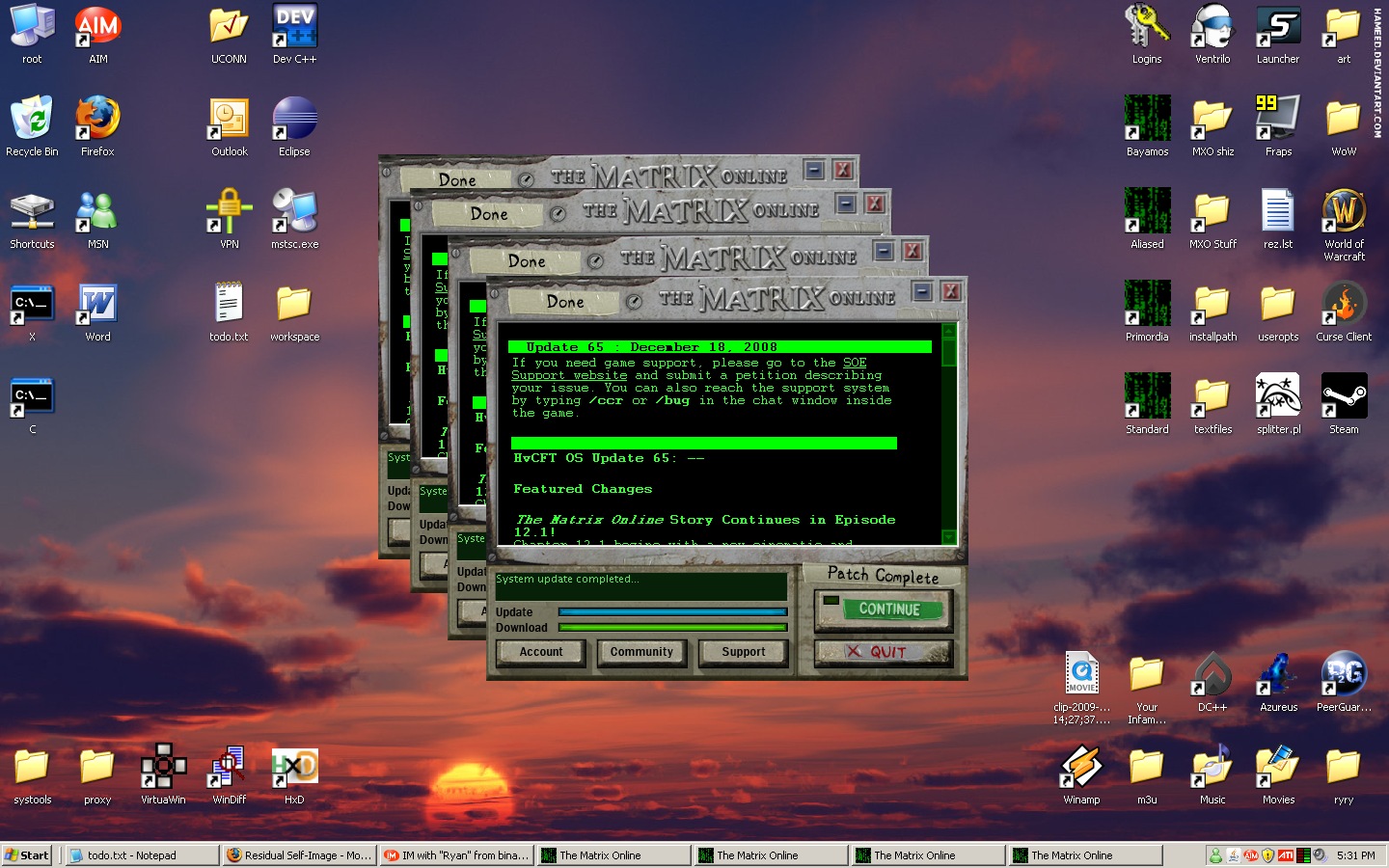1389x868 pixels.
Task: Click the round icon beside front Done label
Action: coord(634,302)
